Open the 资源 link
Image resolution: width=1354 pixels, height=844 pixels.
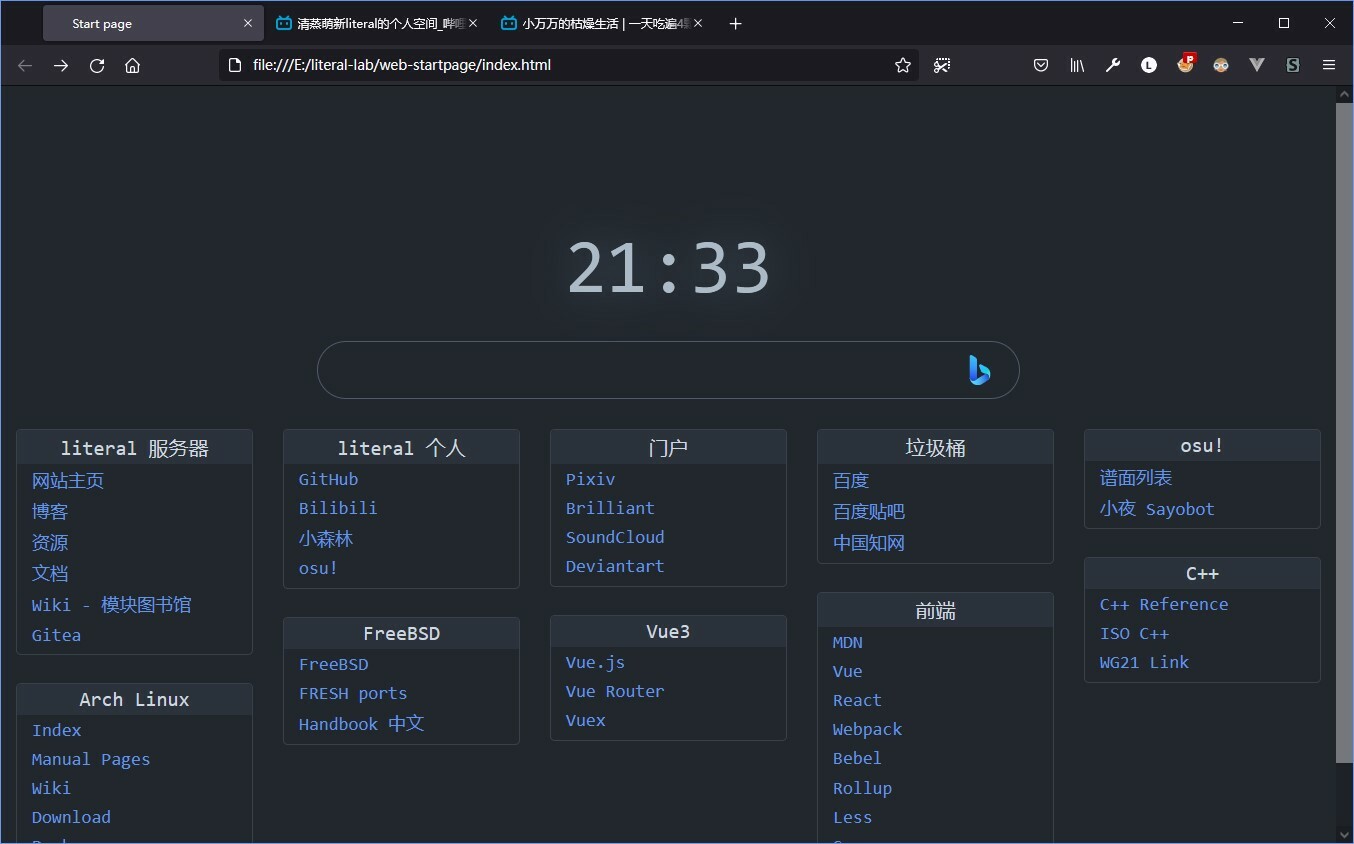tap(50, 543)
